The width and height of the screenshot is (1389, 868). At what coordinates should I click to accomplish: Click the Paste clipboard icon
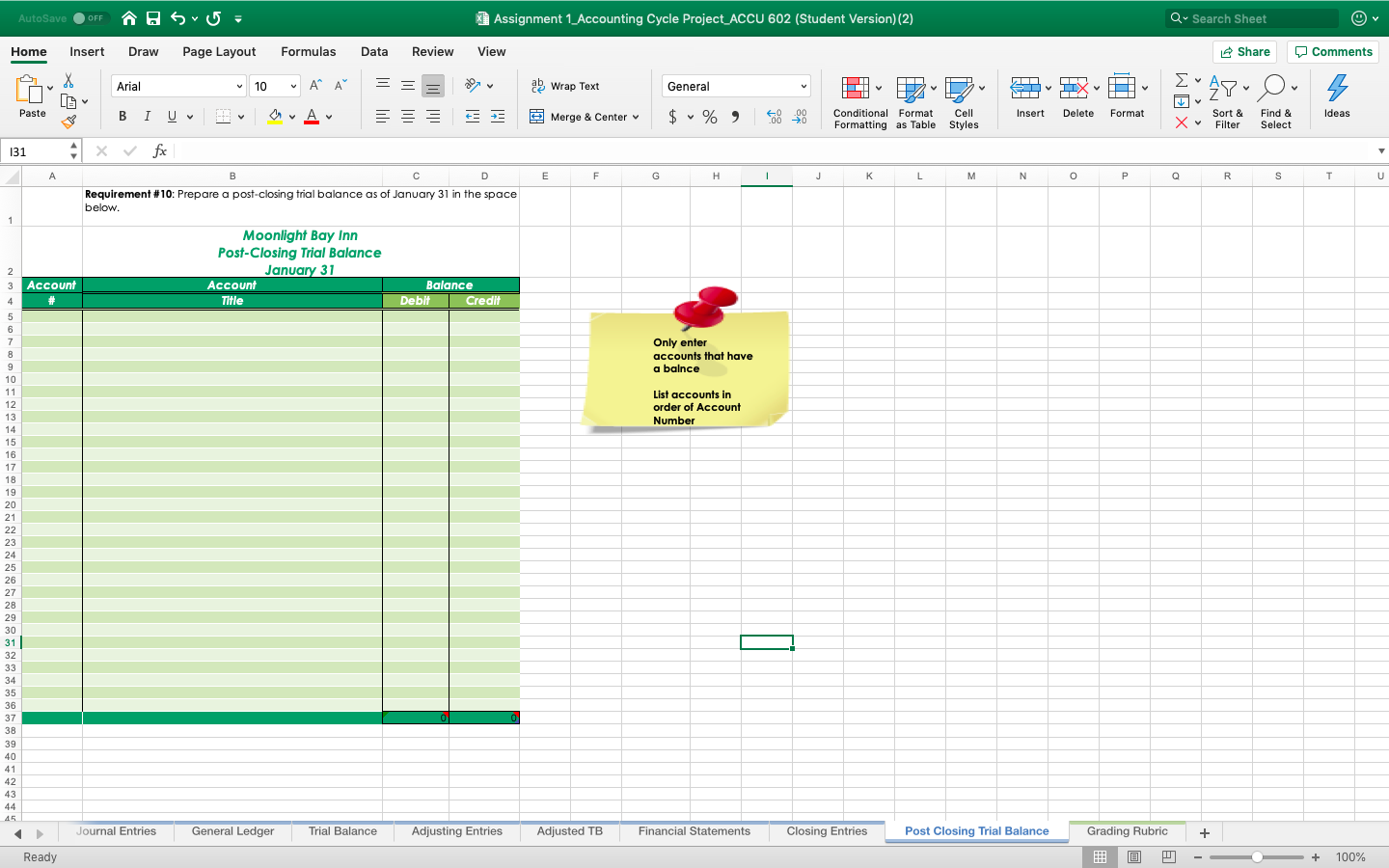point(29,89)
